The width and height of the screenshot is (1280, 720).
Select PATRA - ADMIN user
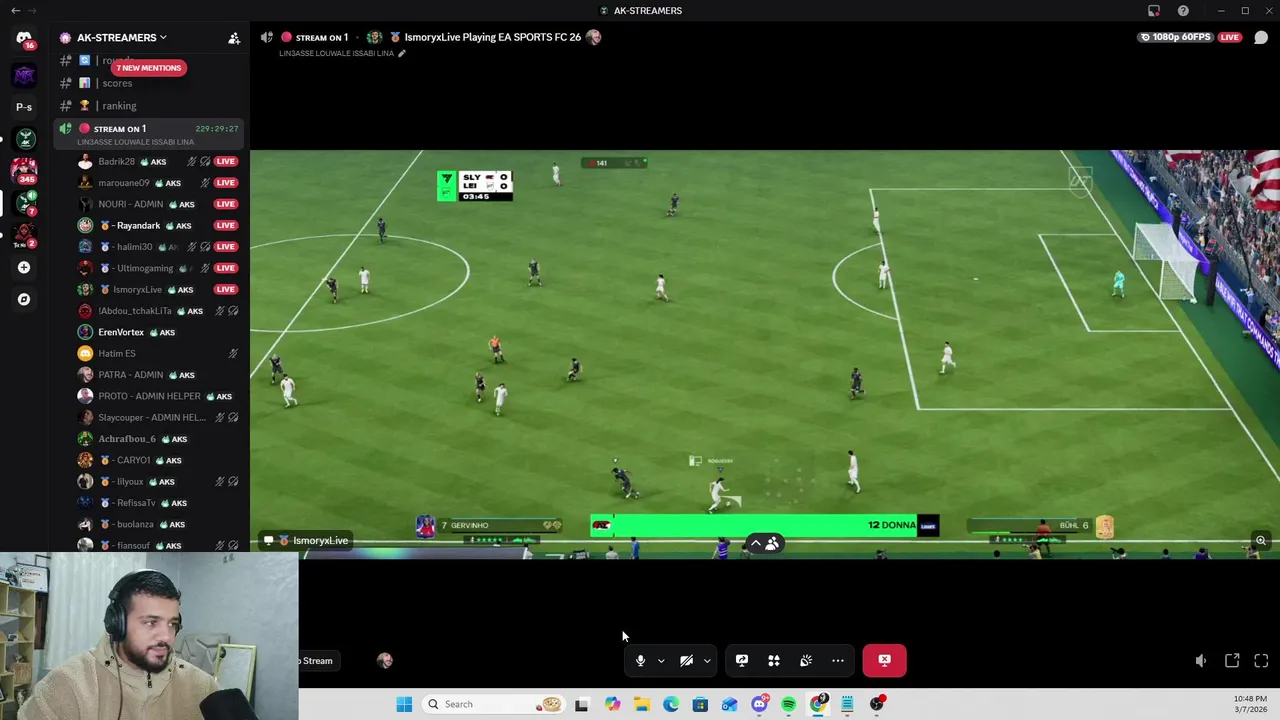click(x=158, y=375)
